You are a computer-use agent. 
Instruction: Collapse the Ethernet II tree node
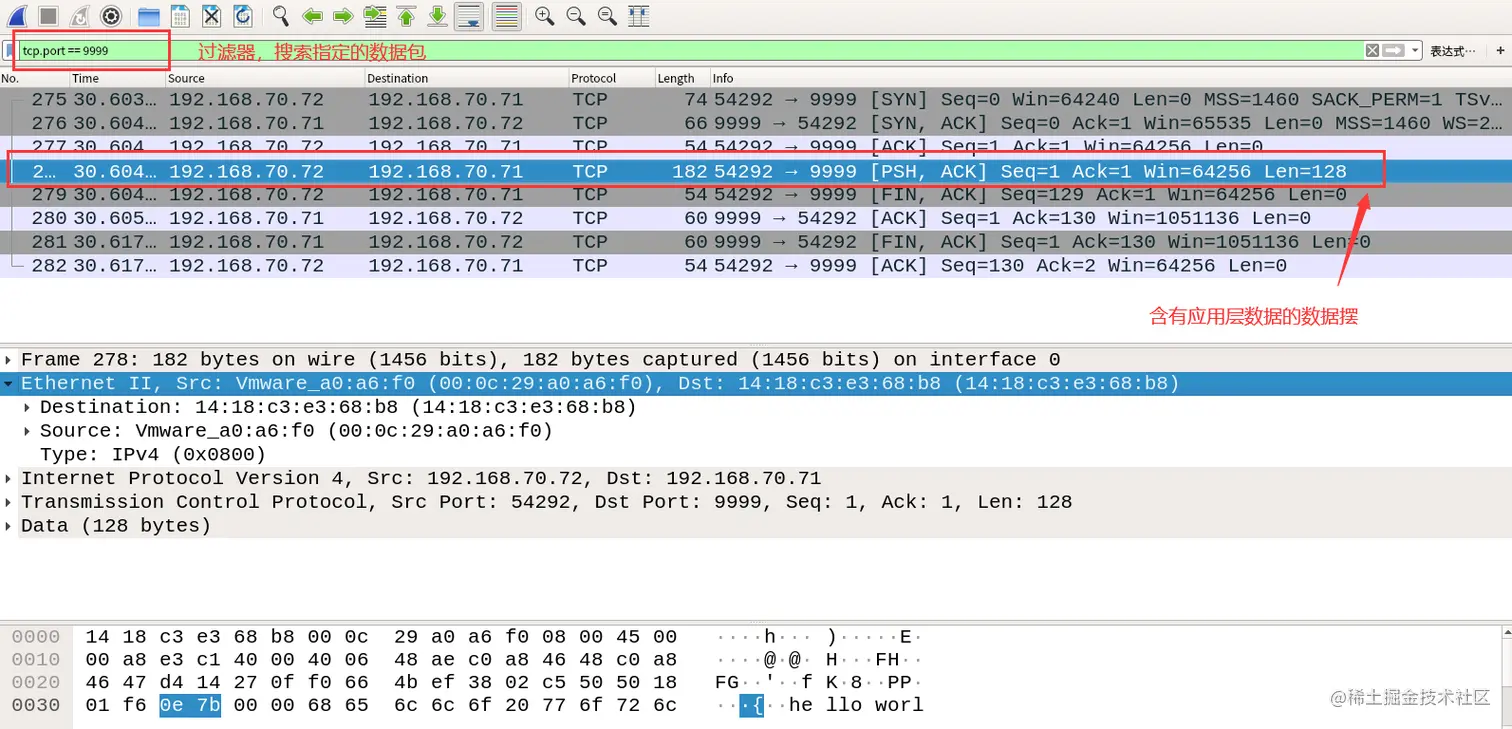click(x=10, y=384)
